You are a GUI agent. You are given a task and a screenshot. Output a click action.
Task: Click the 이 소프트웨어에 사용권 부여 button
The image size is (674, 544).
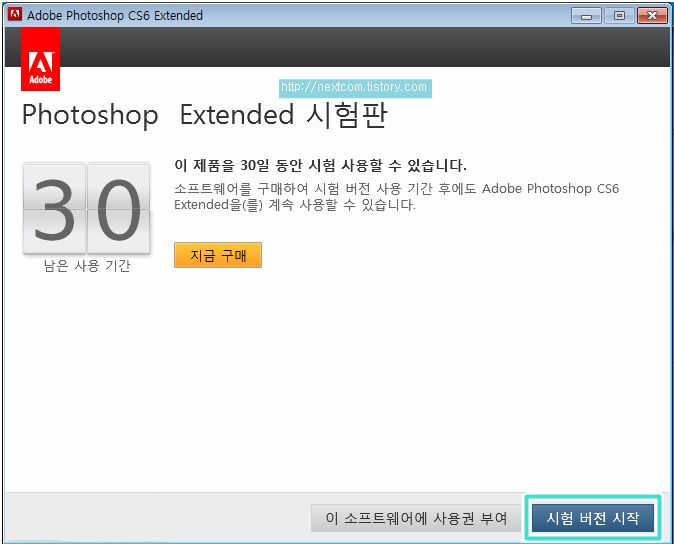[x=416, y=518]
